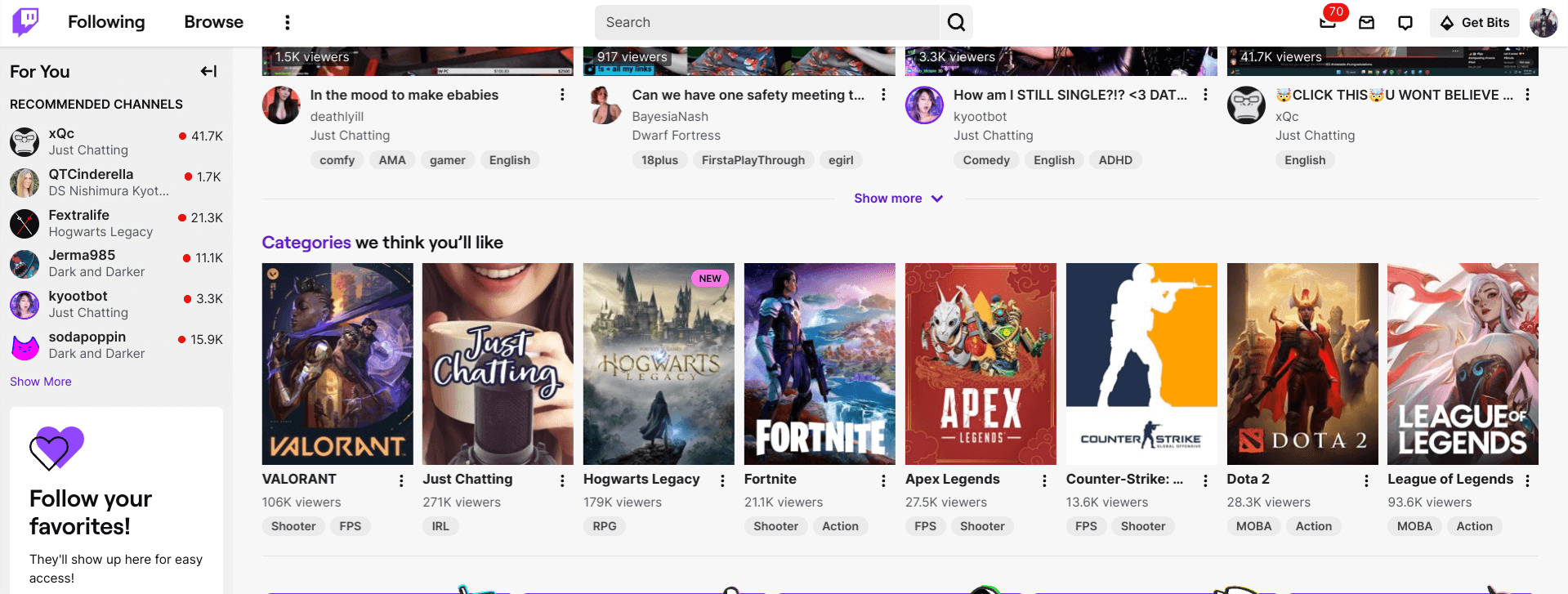Image resolution: width=1568 pixels, height=594 pixels.
Task: Click QTCinderella avatar in sidebar
Action: point(25,182)
